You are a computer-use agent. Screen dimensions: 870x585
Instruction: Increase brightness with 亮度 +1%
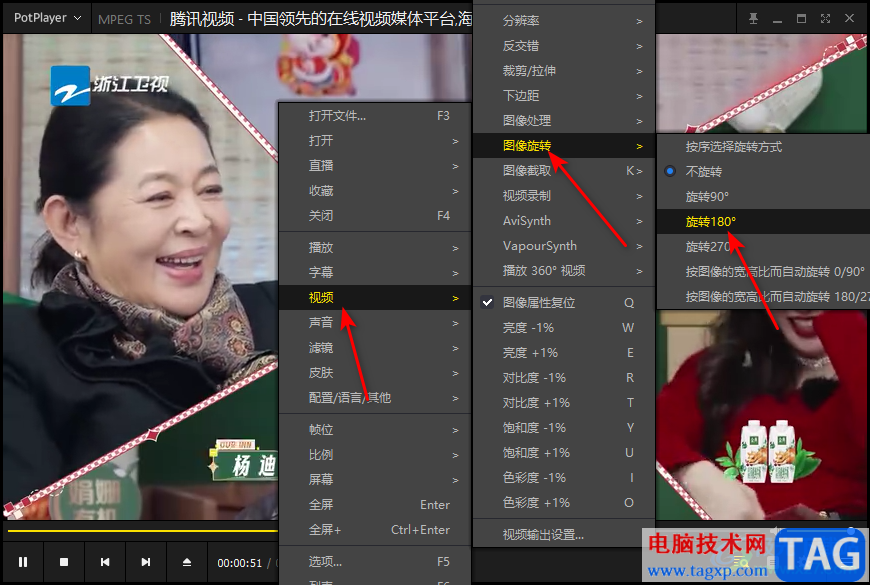564,352
